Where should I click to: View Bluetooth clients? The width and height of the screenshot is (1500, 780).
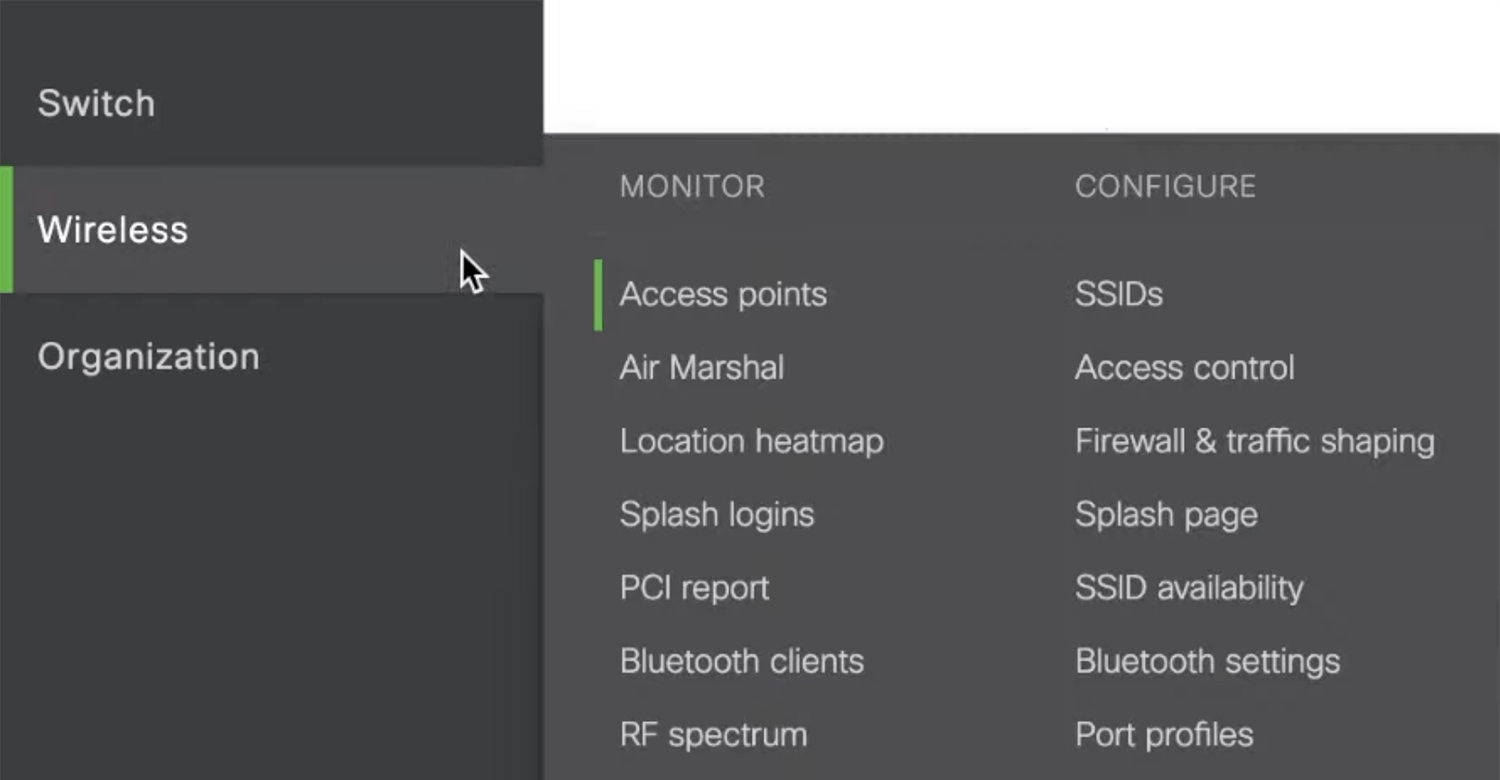coord(742,660)
